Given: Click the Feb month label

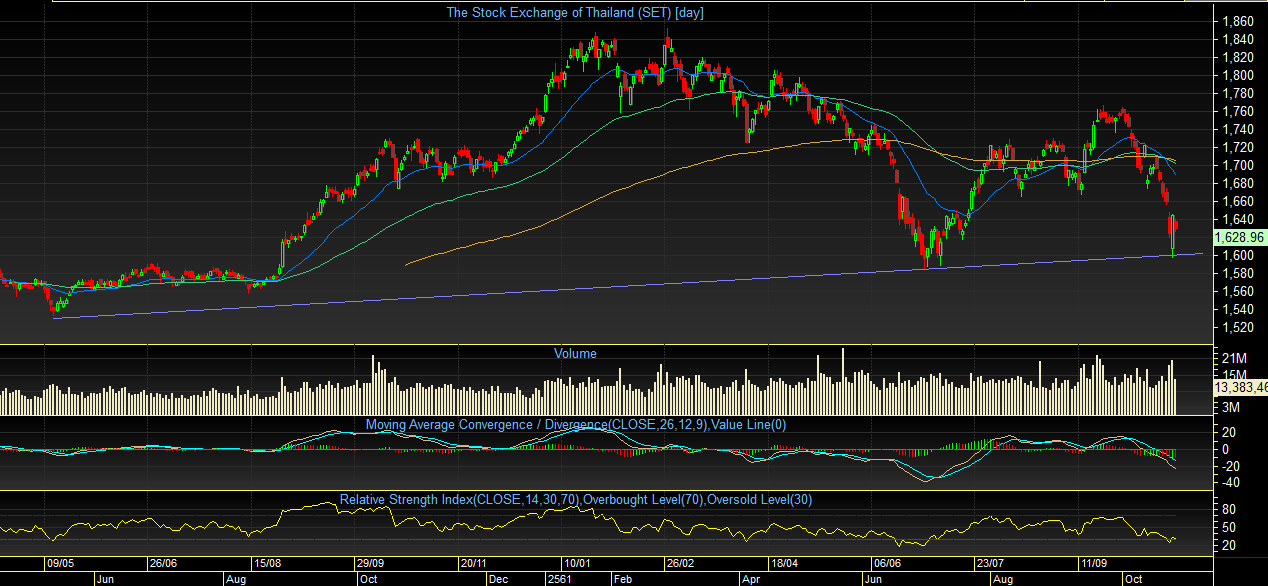Looking at the screenshot, I should [622, 578].
